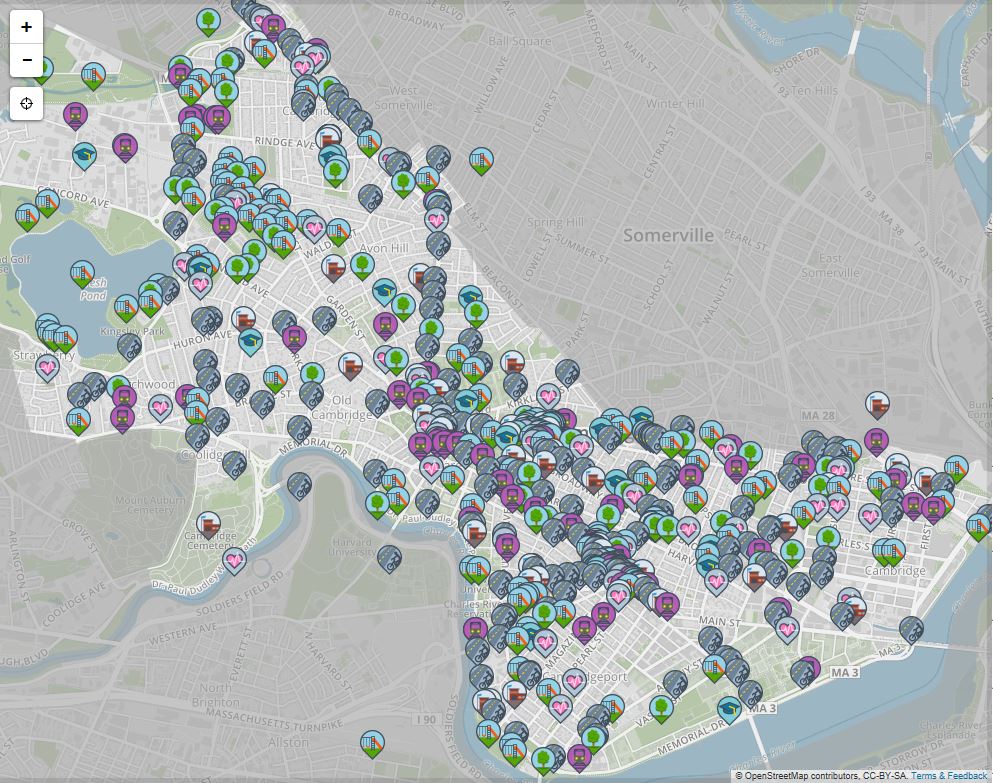Click the Somerville city label on map

[668, 236]
